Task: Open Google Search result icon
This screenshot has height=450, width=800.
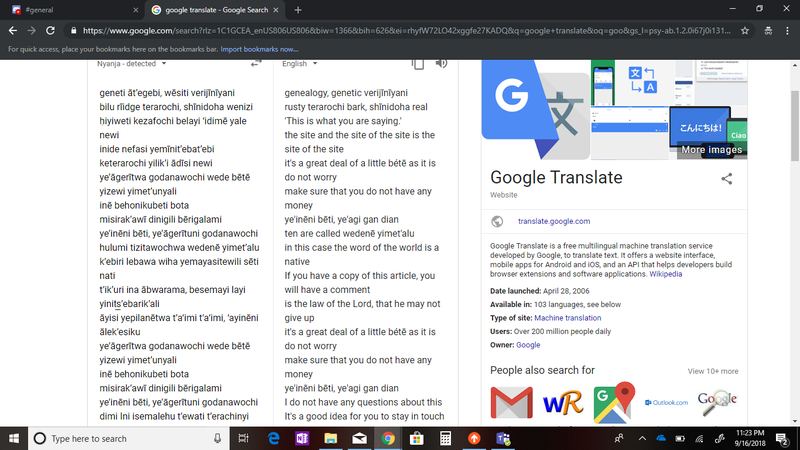Action: (717, 402)
